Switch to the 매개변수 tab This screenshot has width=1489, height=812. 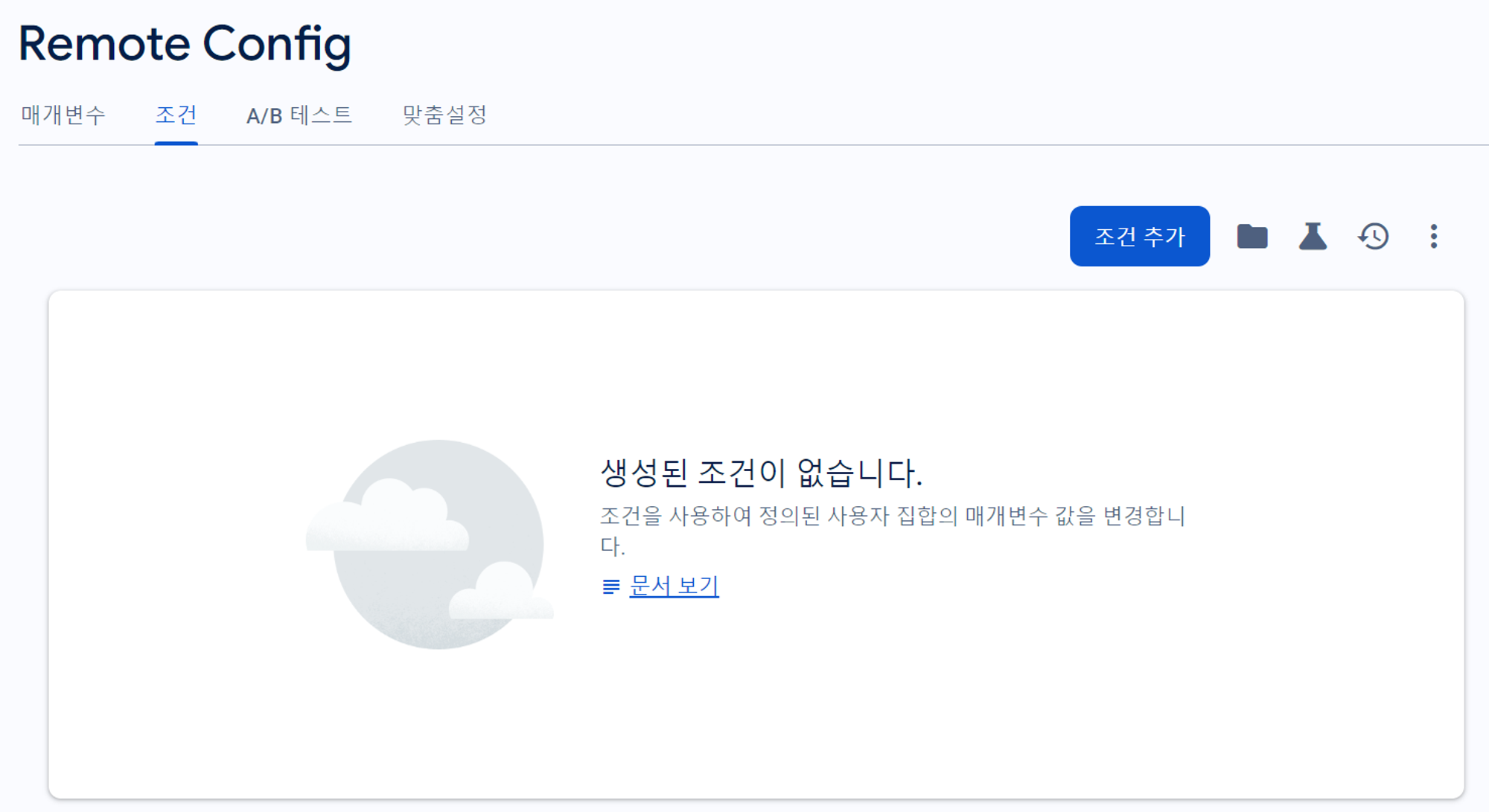63,115
